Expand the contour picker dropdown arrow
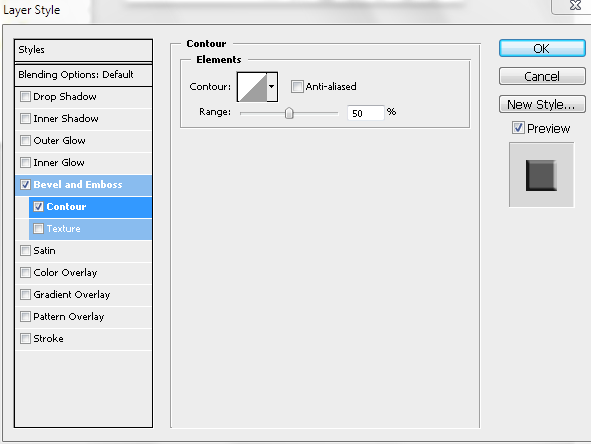The width and height of the screenshot is (591, 444). (x=272, y=87)
